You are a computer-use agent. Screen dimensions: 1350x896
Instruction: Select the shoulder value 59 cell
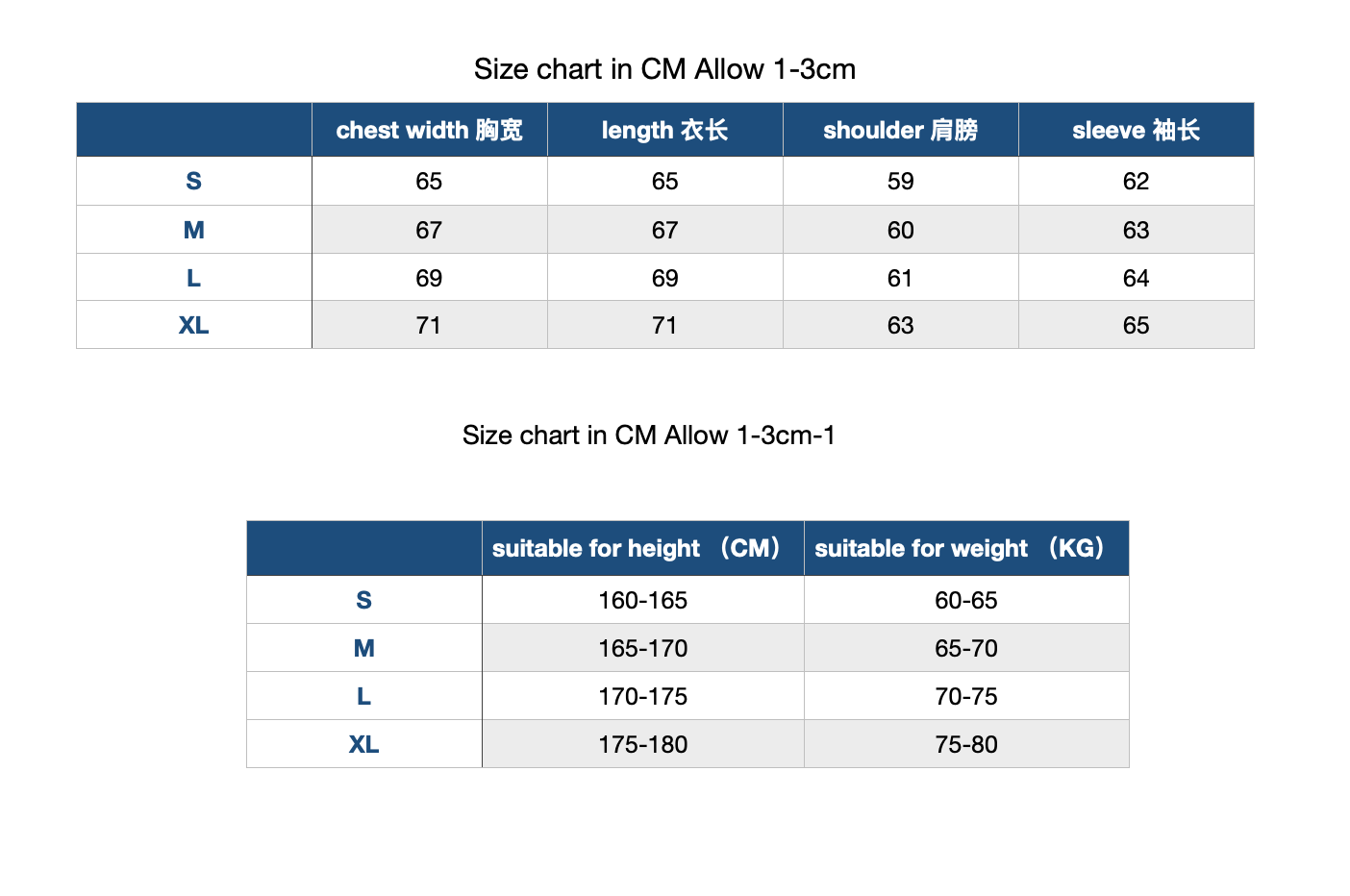click(x=901, y=181)
